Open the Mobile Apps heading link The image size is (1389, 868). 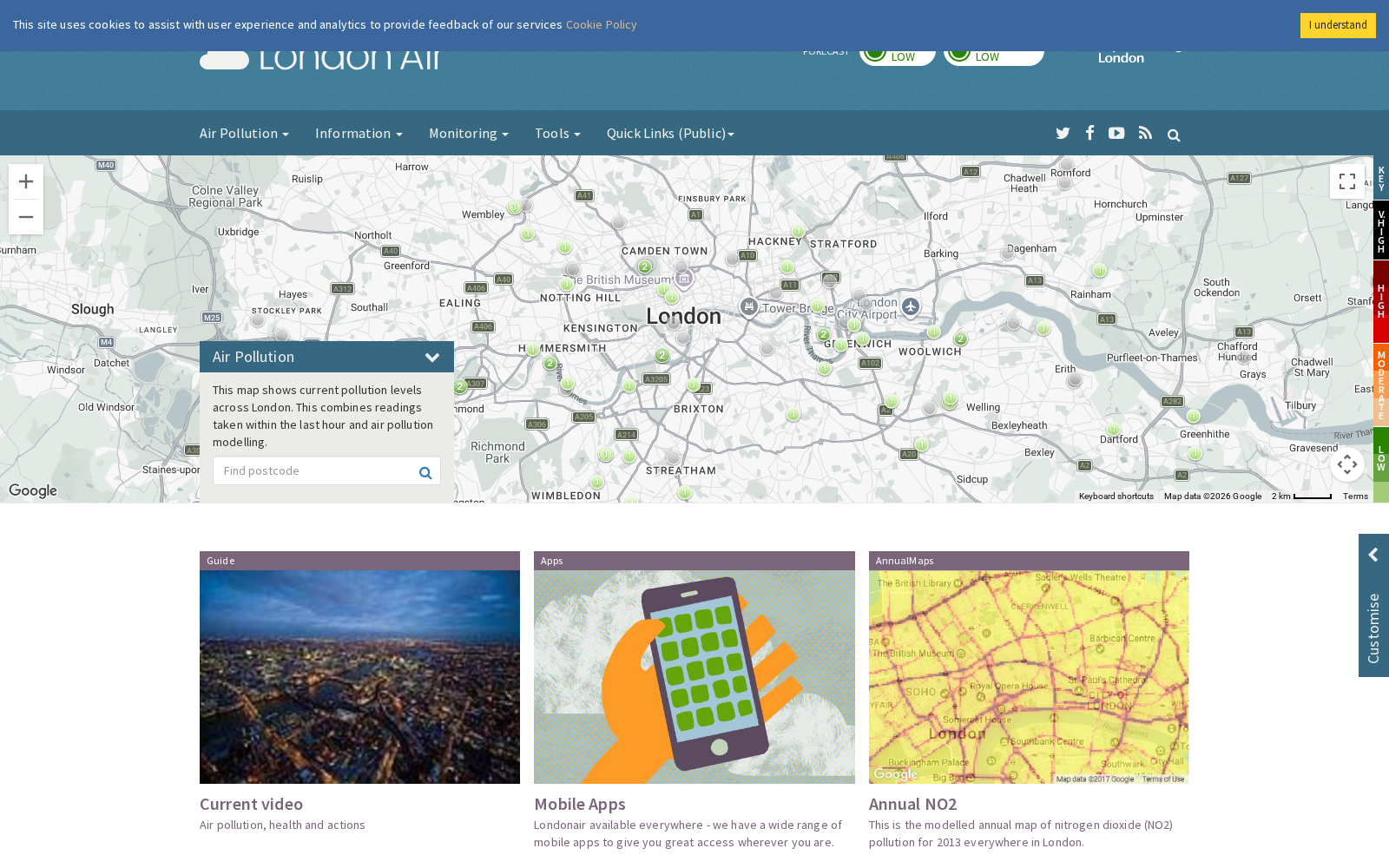pyautogui.click(x=580, y=804)
